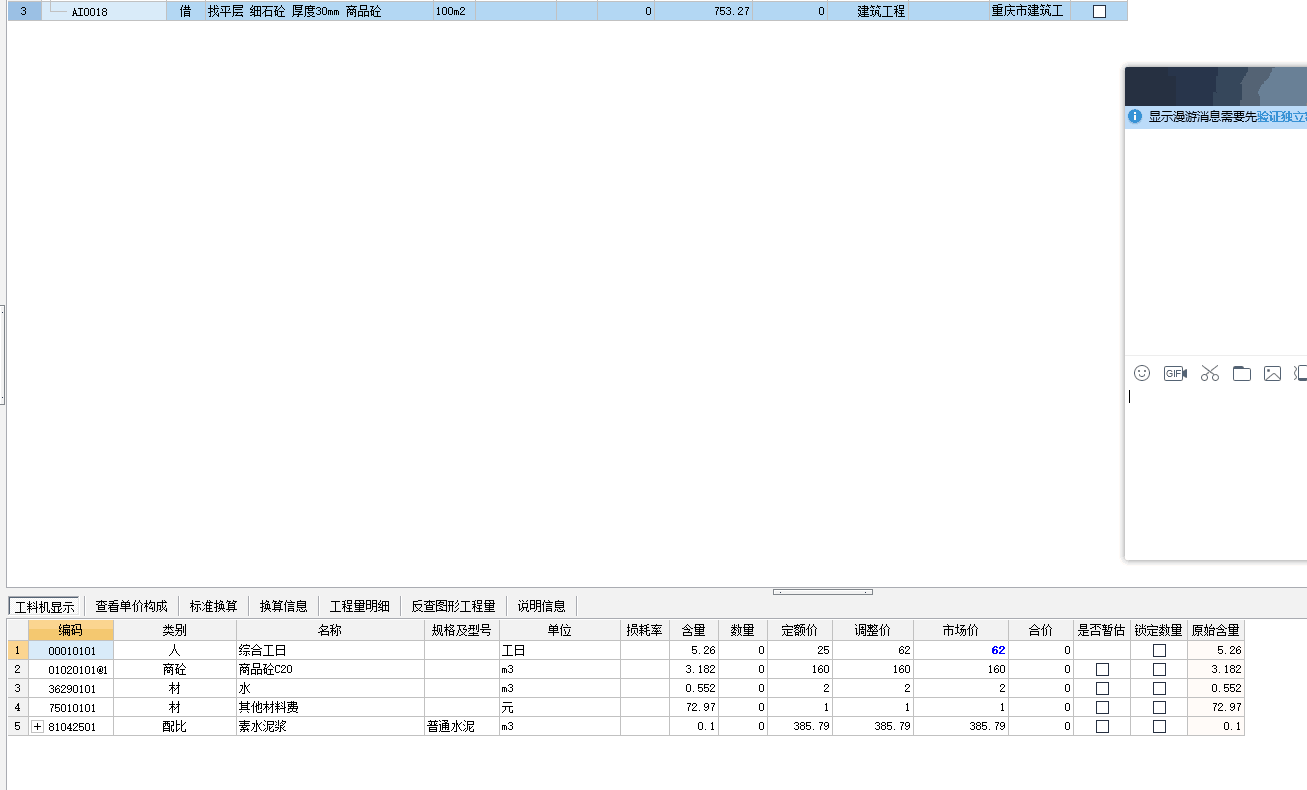The image size is (1307, 790).
Task: Click the picture send icon in chat
Action: [1272, 374]
